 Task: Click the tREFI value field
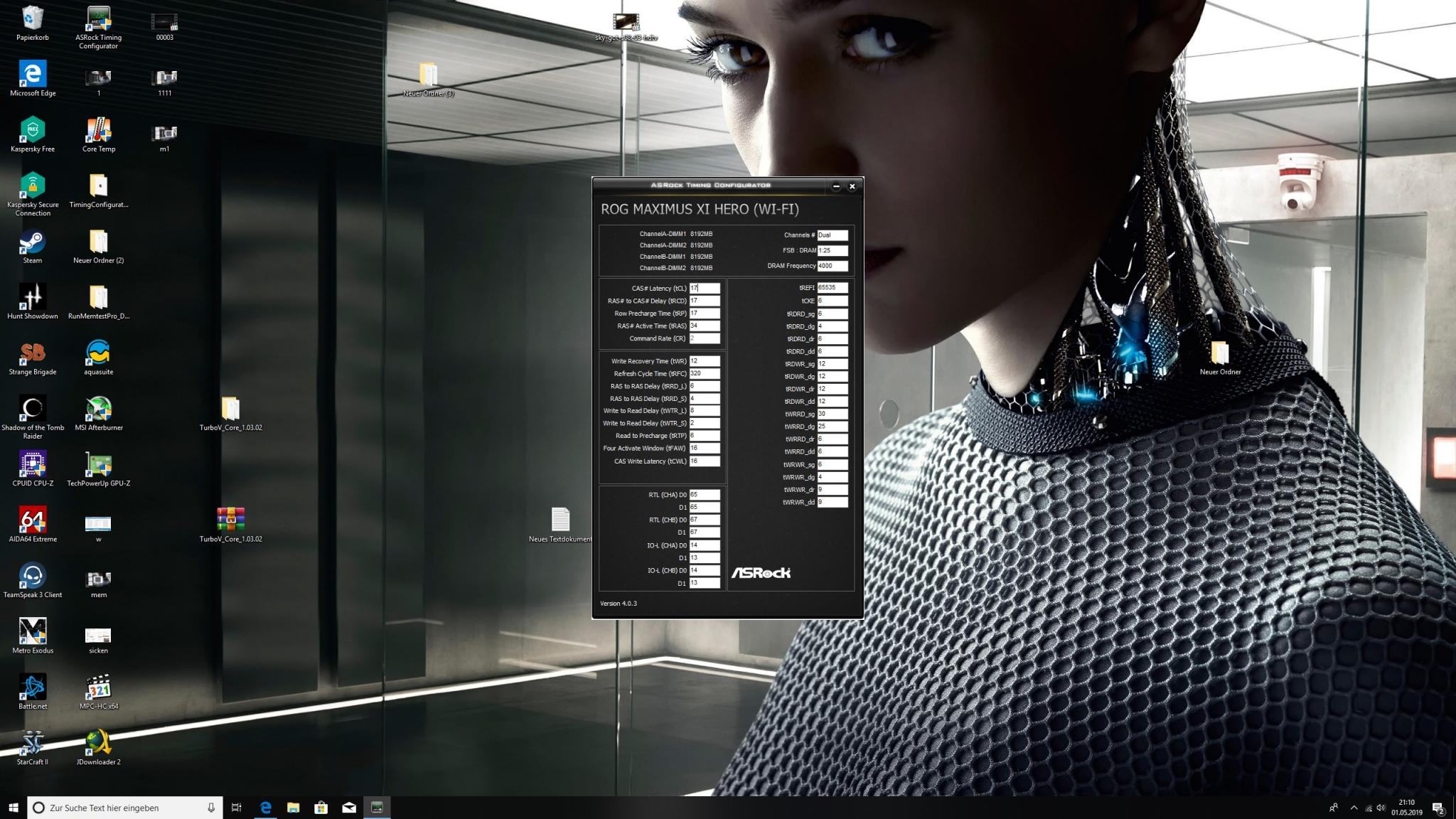pyautogui.click(x=833, y=288)
